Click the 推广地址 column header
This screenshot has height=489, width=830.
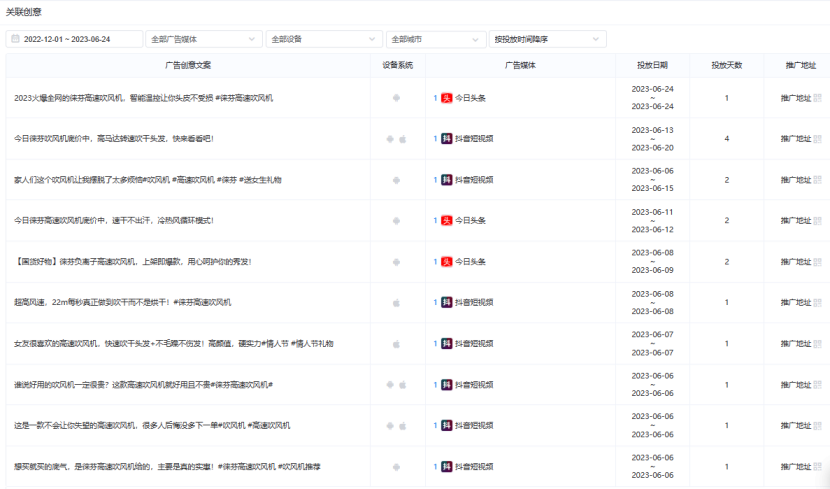(801, 65)
